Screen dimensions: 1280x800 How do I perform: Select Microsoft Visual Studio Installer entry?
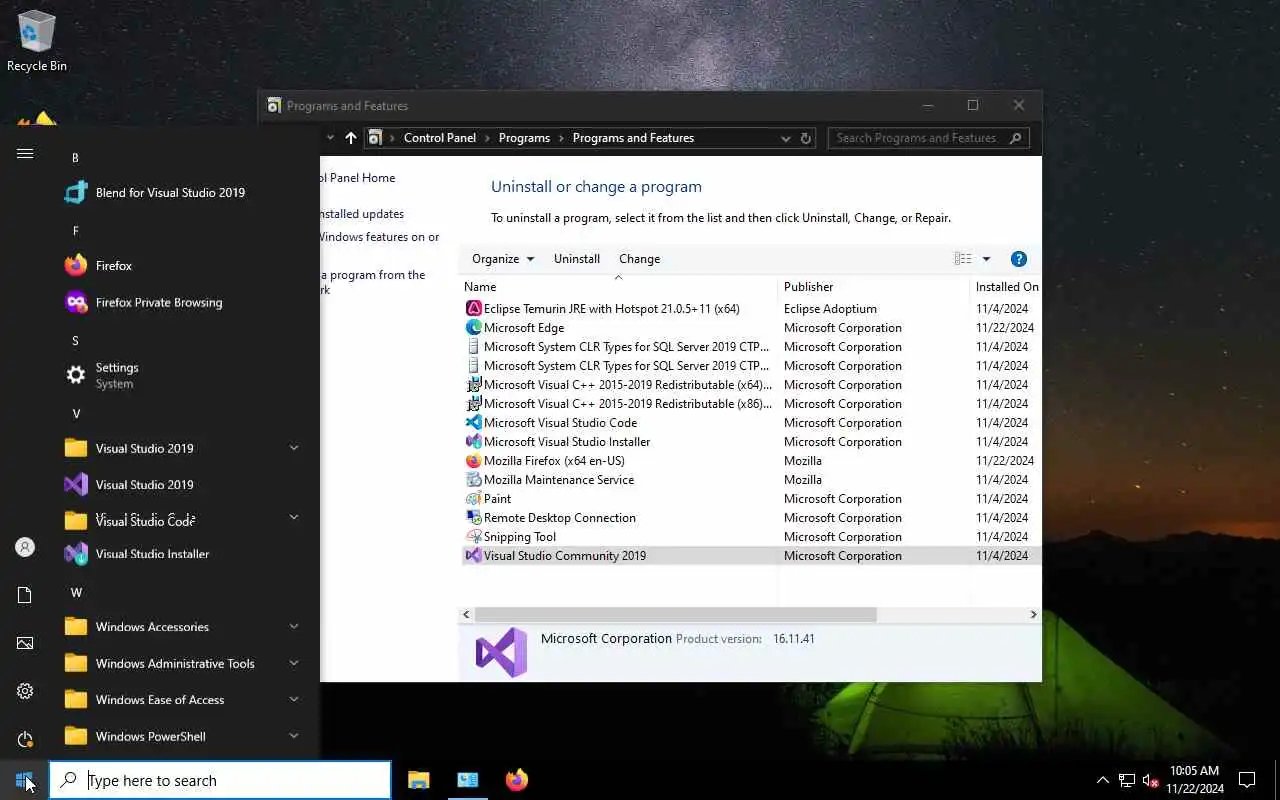coord(750,442)
